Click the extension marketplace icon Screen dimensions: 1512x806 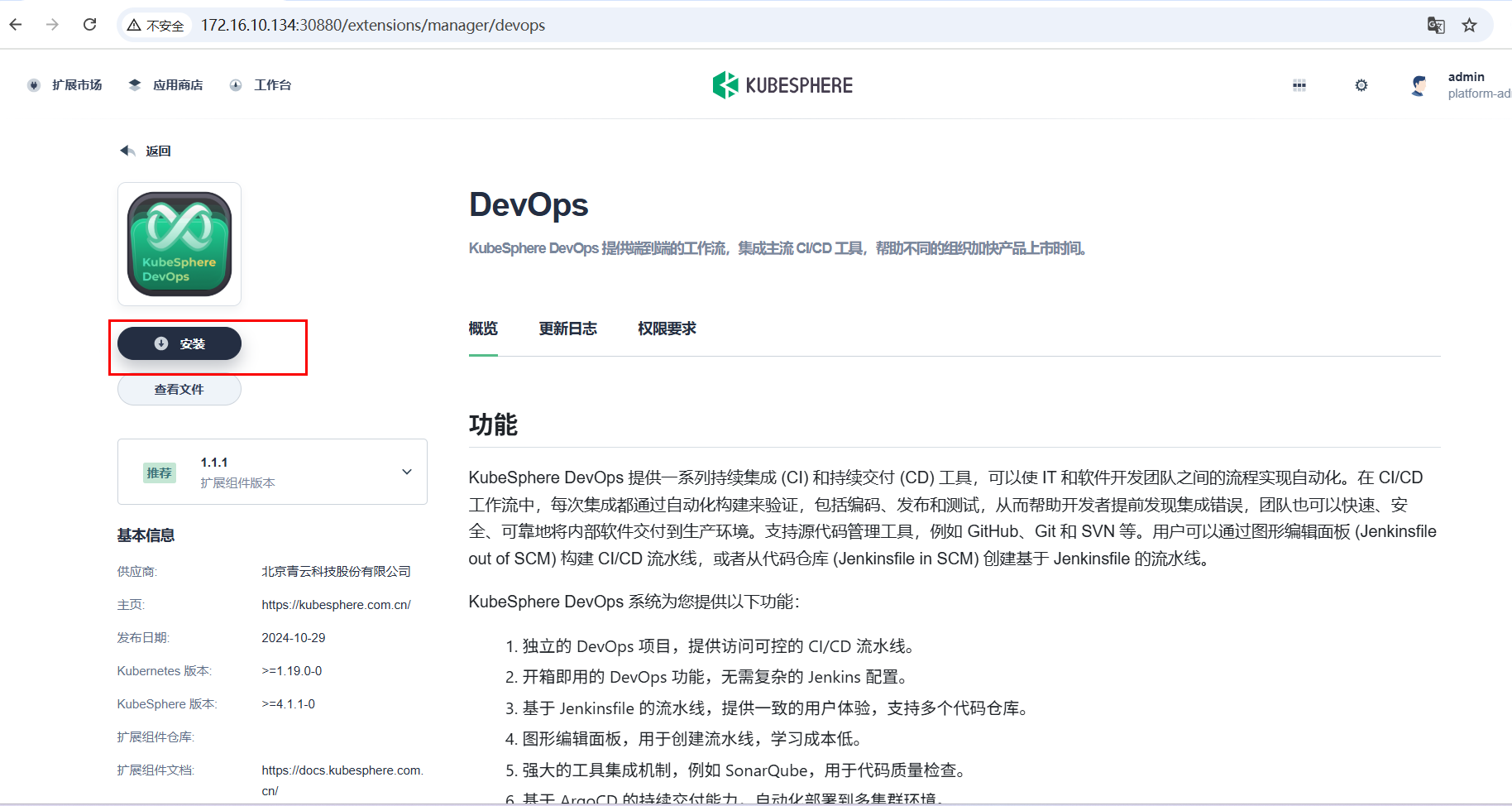pyautogui.click(x=34, y=85)
